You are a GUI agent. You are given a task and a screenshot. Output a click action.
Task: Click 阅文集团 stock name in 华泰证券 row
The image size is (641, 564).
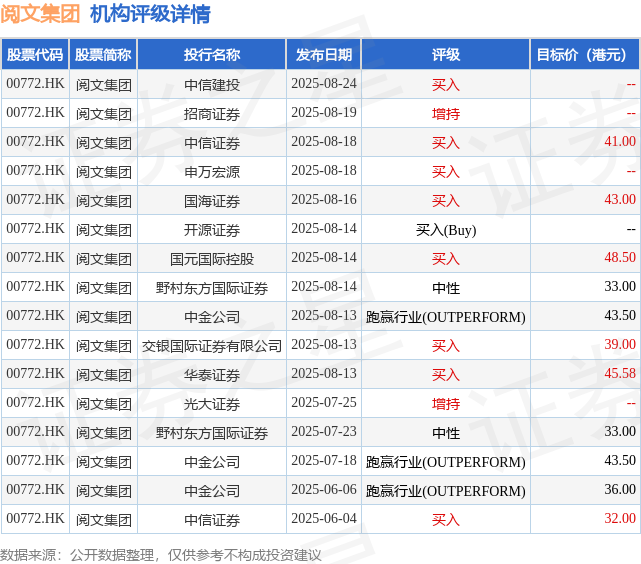104,375
